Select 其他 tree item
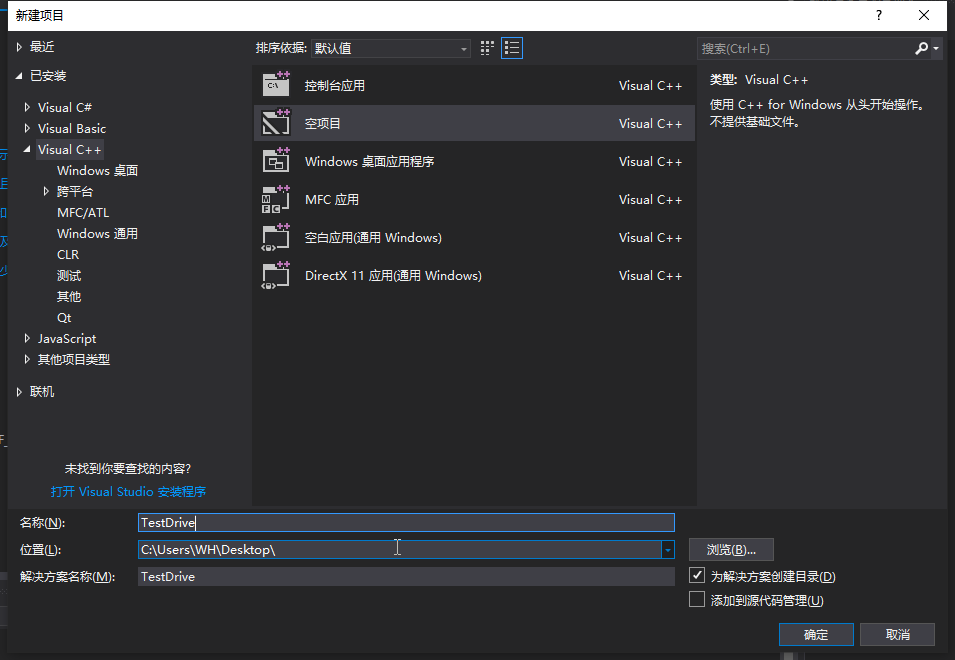This screenshot has height=660, width=955. pos(69,297)
